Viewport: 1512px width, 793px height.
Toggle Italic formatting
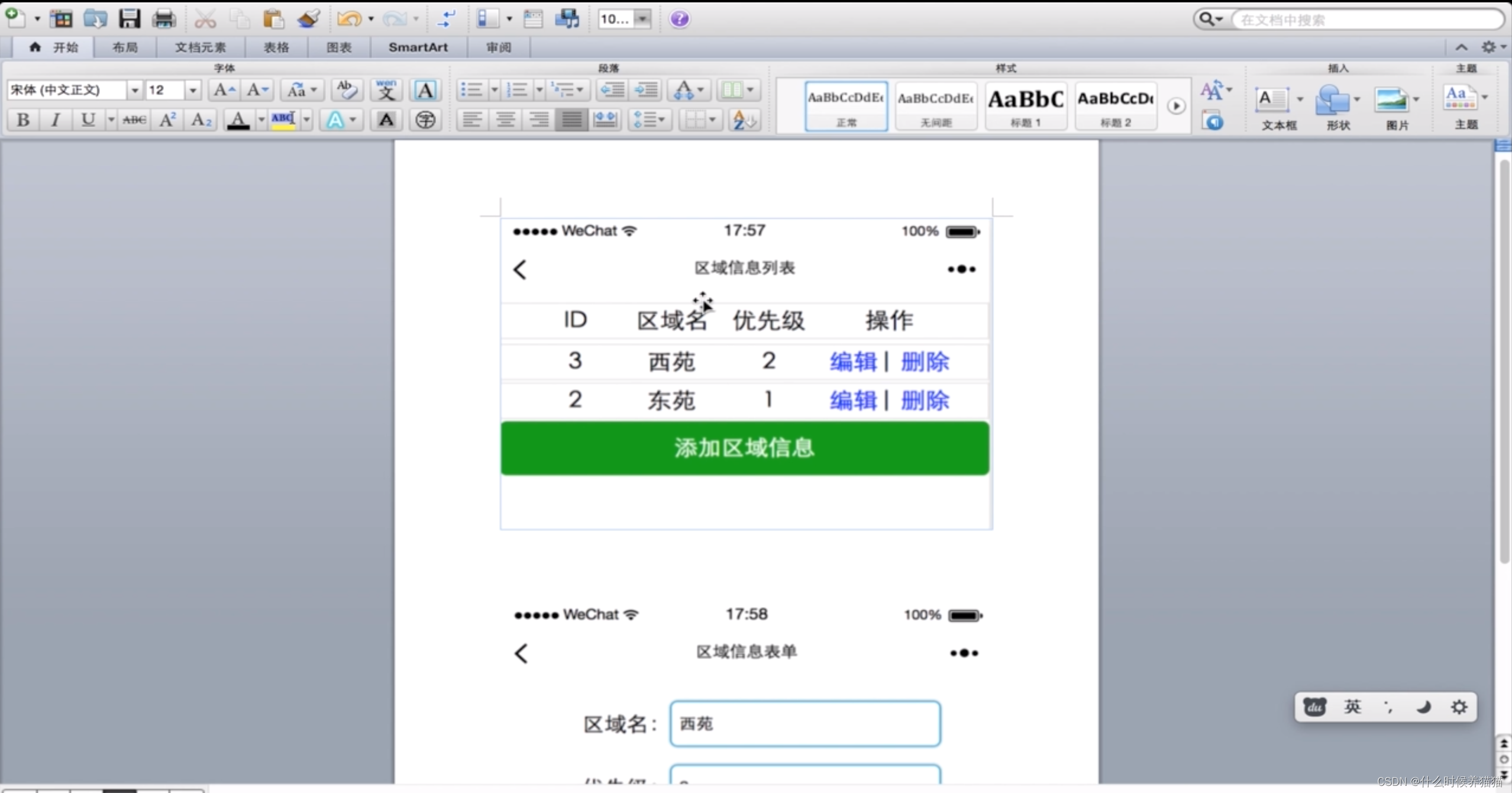click(x=56, y=120)
